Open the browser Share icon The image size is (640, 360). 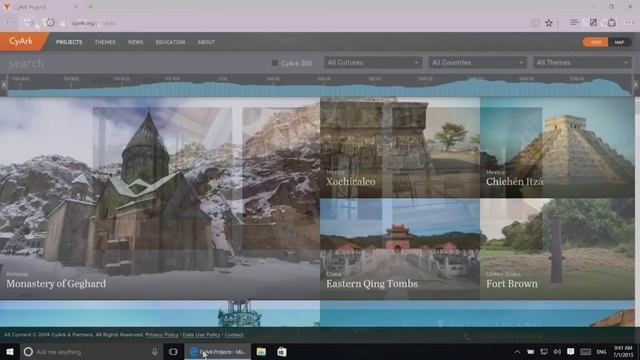(x=611, y=23)
